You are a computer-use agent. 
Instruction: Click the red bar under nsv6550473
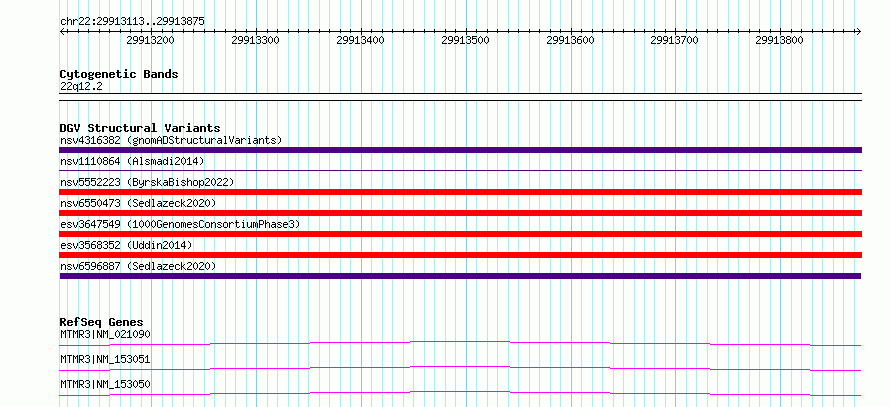460,213
